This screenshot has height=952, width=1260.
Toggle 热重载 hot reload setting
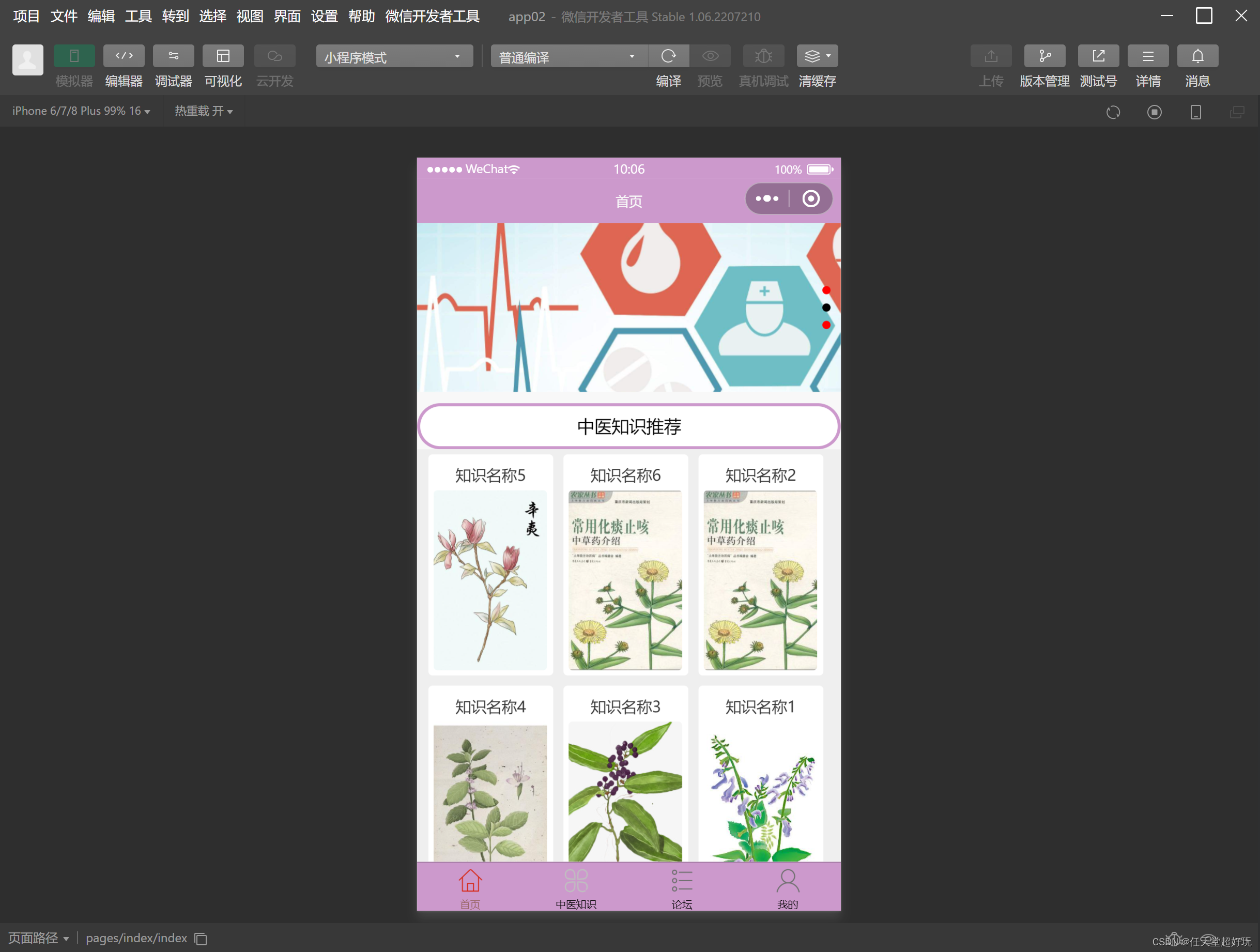click(x=203, y=111)
